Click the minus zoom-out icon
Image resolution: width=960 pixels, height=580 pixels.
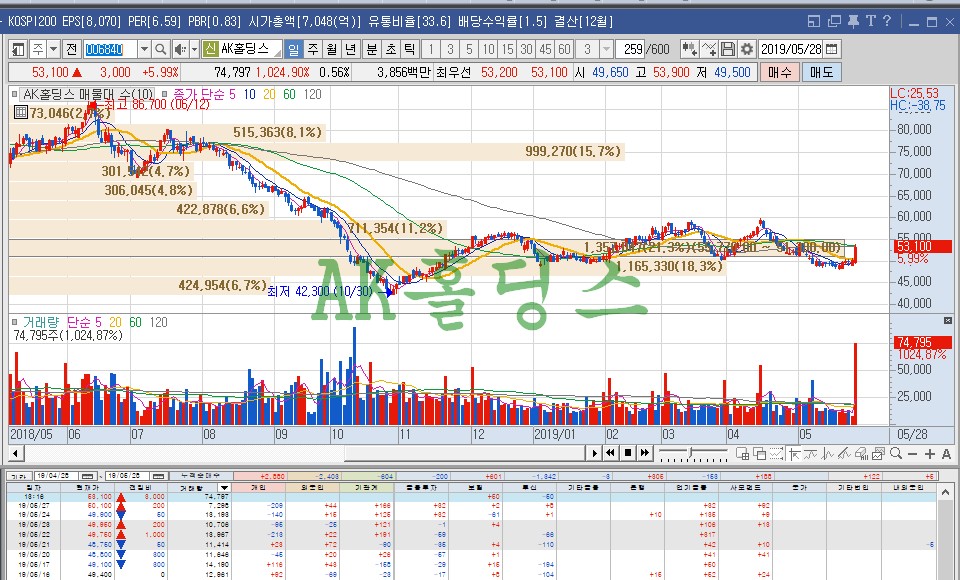point(913,453)
